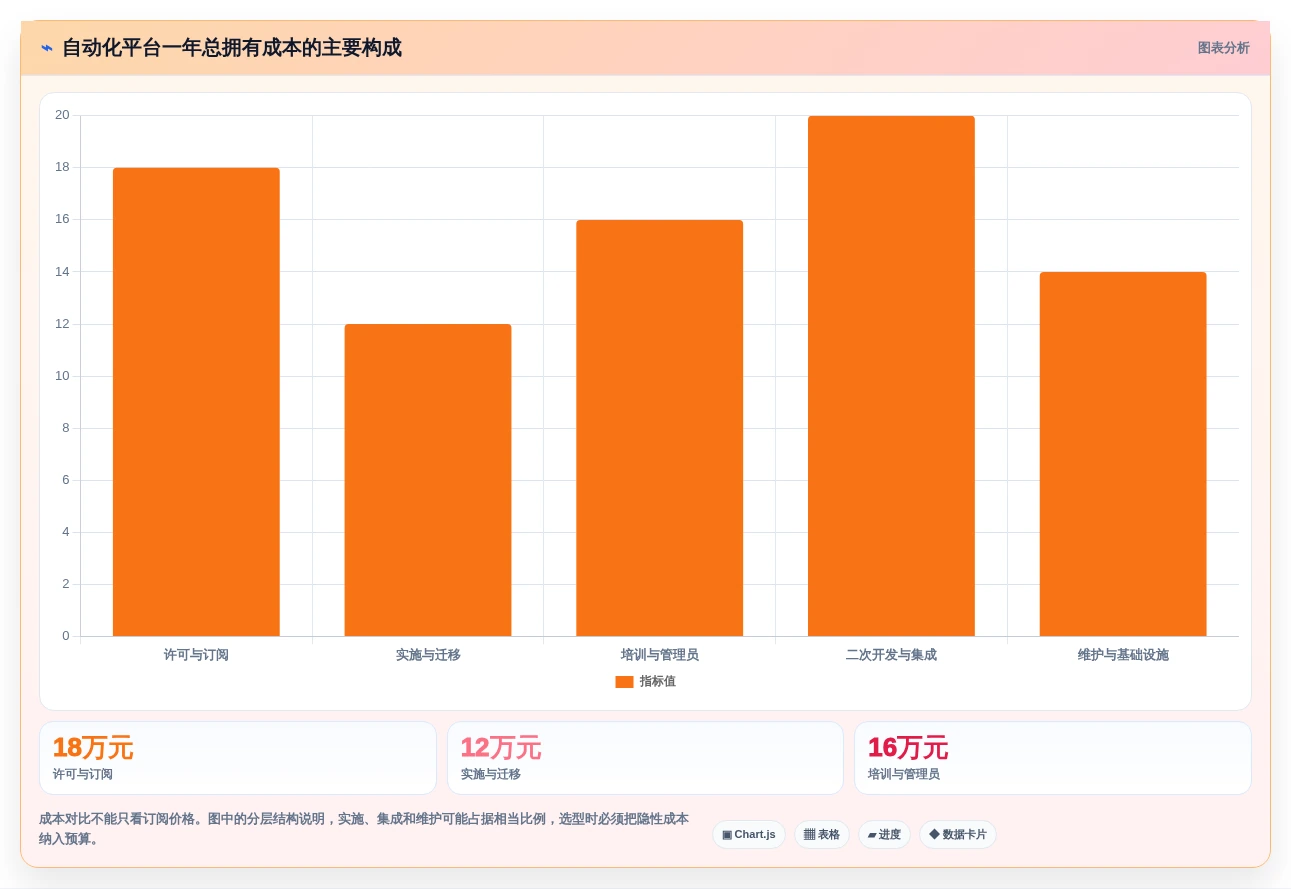Click the lightning bolt icon beside the title
Screen dimensions: 1291x889
[47, 48]
